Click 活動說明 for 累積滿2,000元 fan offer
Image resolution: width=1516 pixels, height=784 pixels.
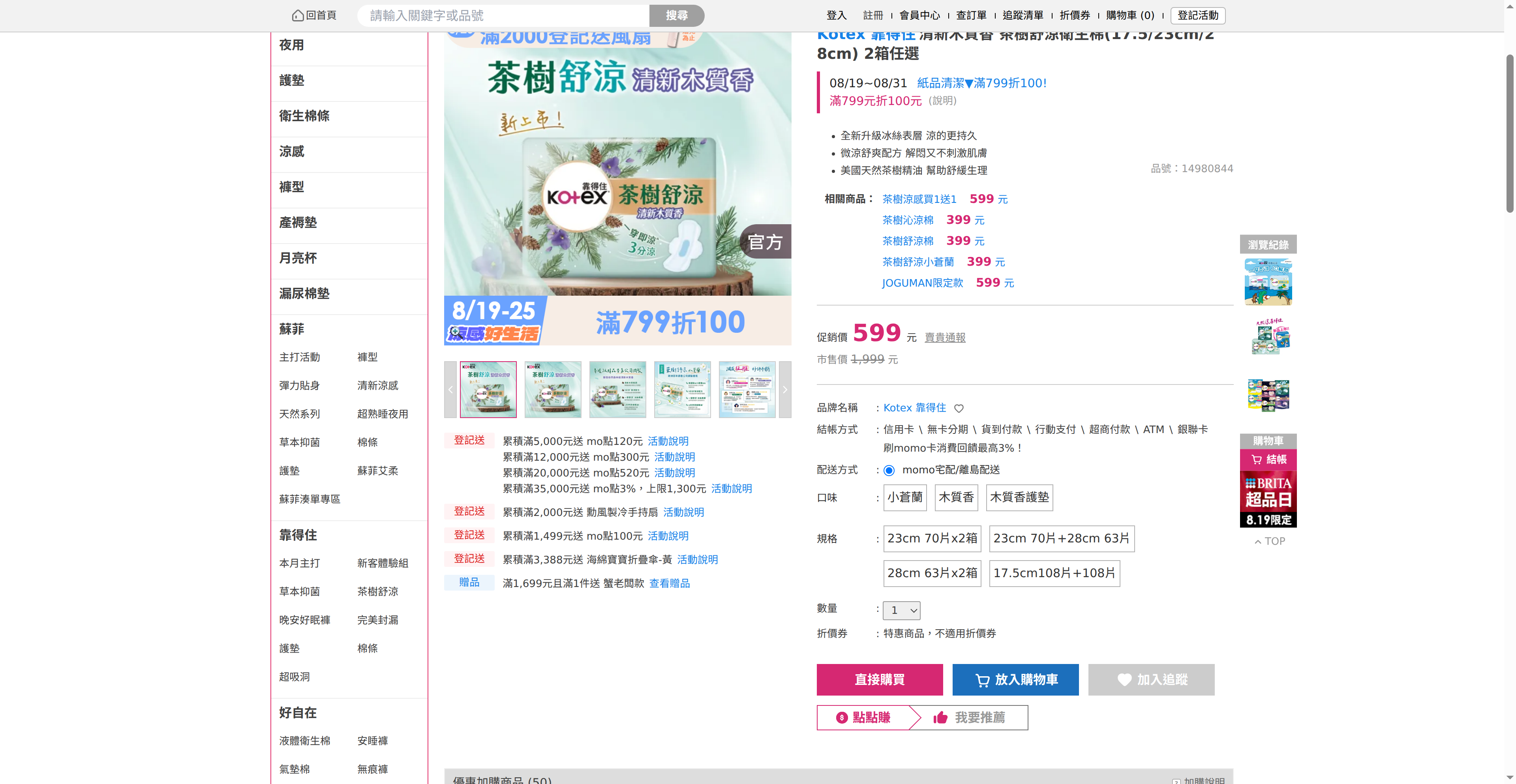pos(683,512)
